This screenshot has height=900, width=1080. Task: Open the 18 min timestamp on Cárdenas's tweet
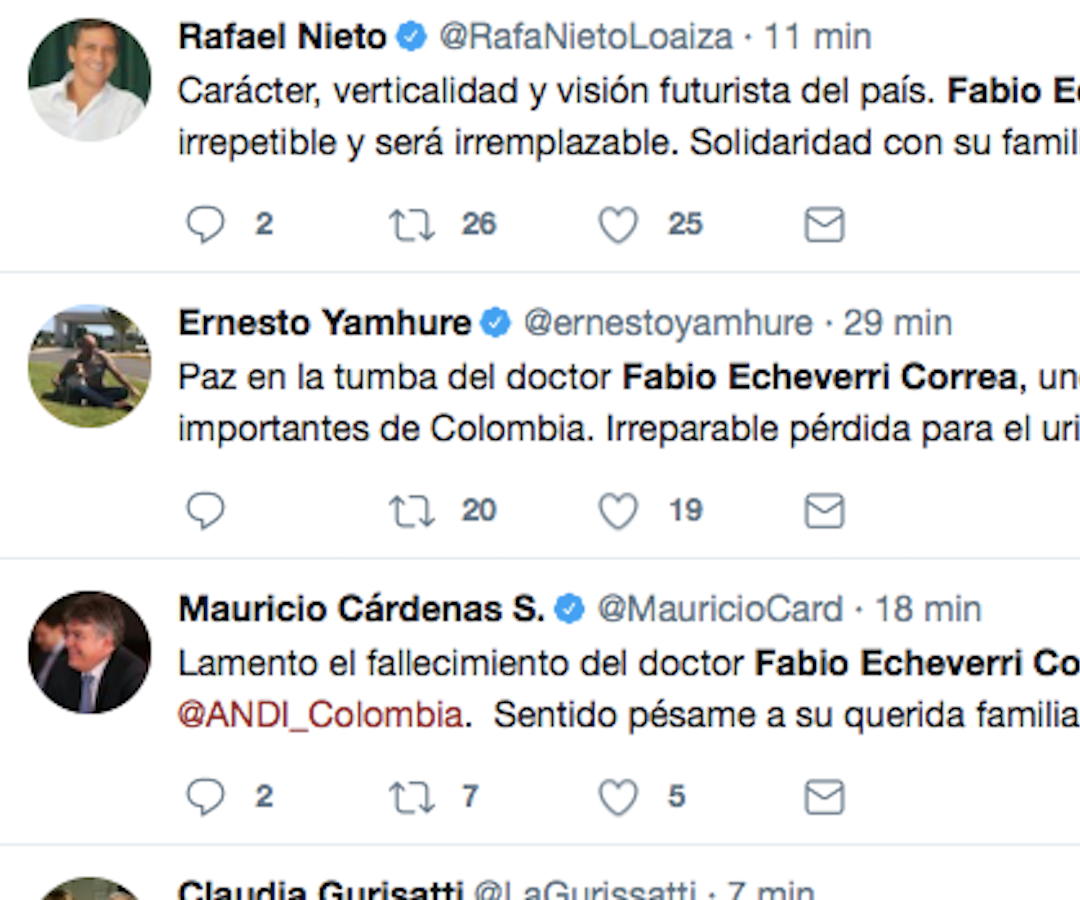click(x=928, y=609)
